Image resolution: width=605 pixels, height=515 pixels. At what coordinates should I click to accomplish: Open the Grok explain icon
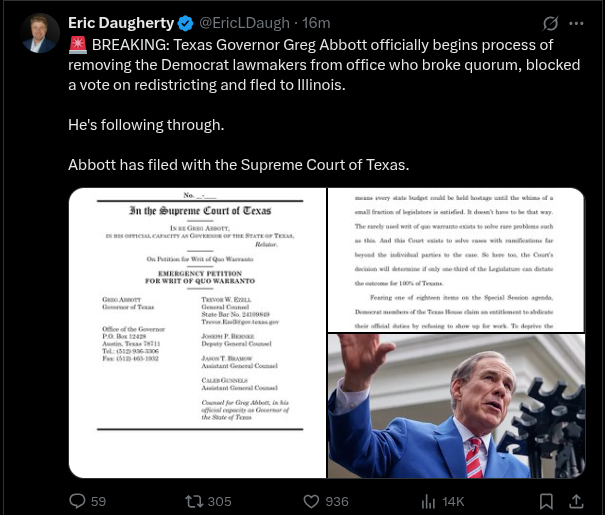[x=550, y=24]
